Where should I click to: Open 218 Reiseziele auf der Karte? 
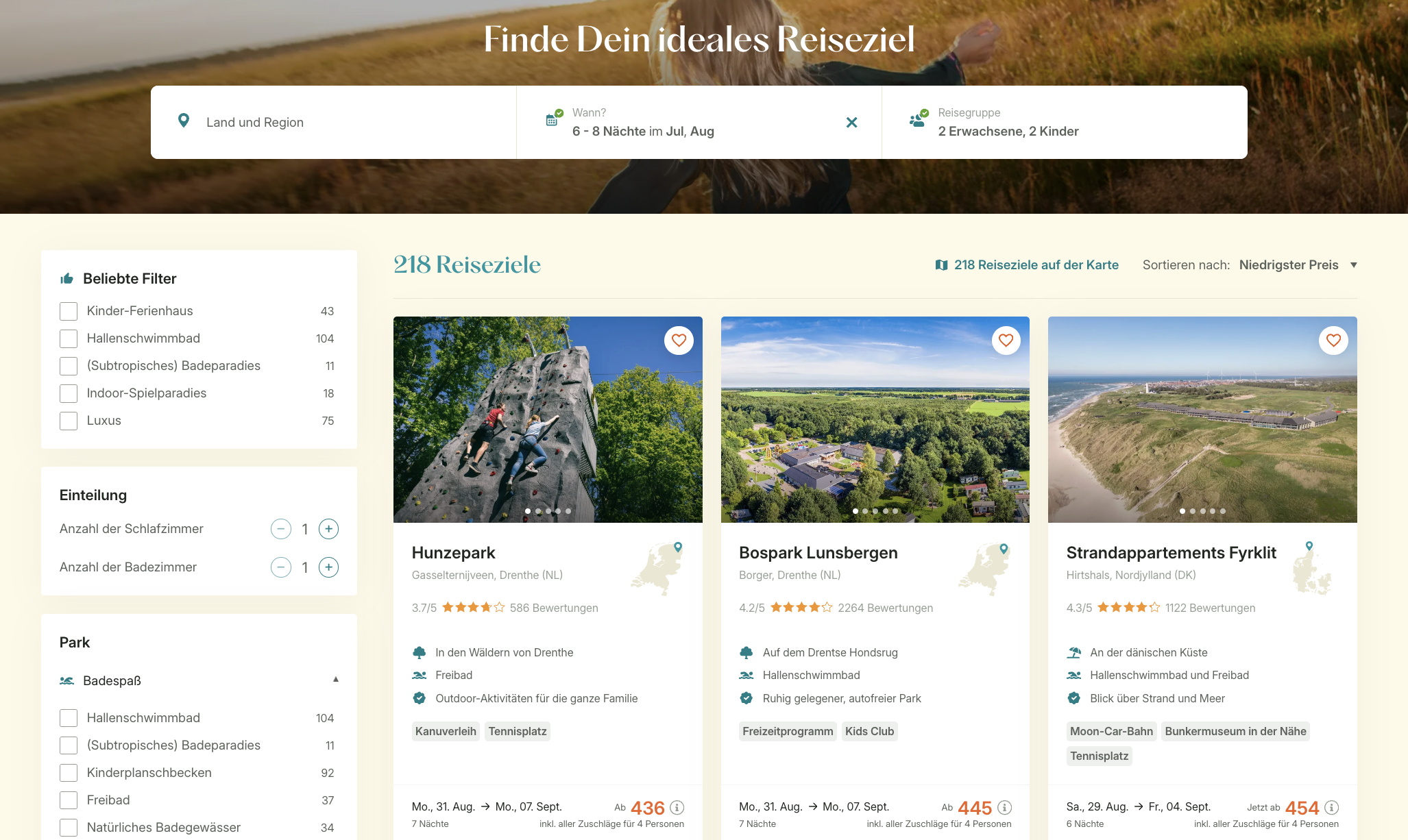point(1026,265)
